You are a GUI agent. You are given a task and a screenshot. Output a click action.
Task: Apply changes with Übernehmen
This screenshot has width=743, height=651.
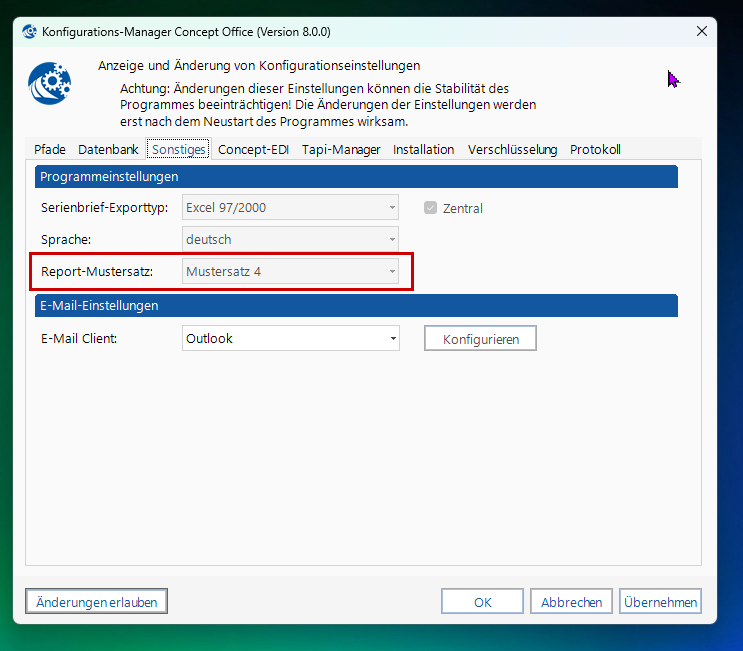point(660,602)
